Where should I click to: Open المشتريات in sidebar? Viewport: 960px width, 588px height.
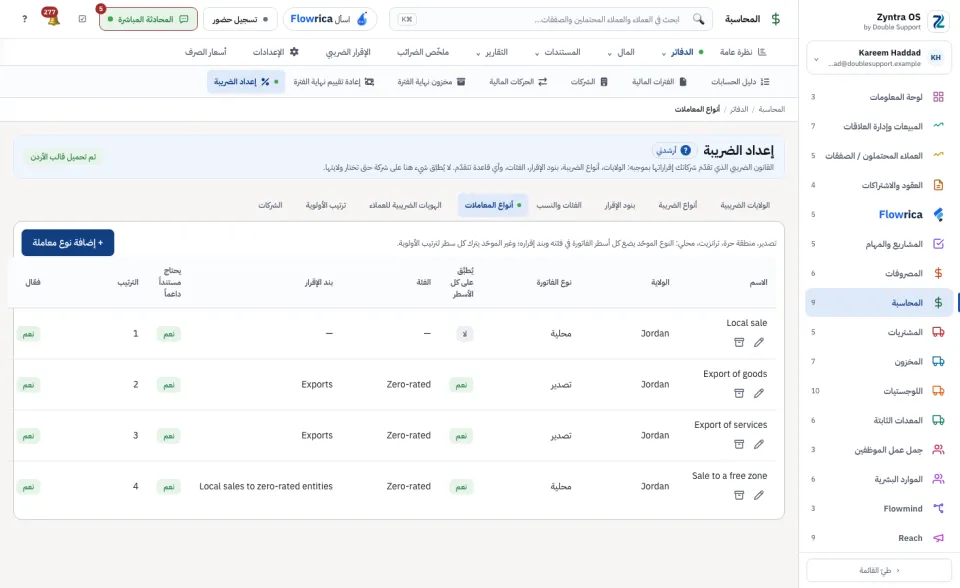tap(879, 332)
